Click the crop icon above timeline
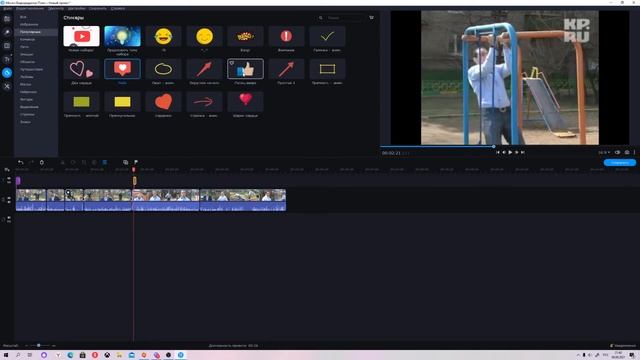Viewport: 640px width, 360px height. (x=84, y=162)
